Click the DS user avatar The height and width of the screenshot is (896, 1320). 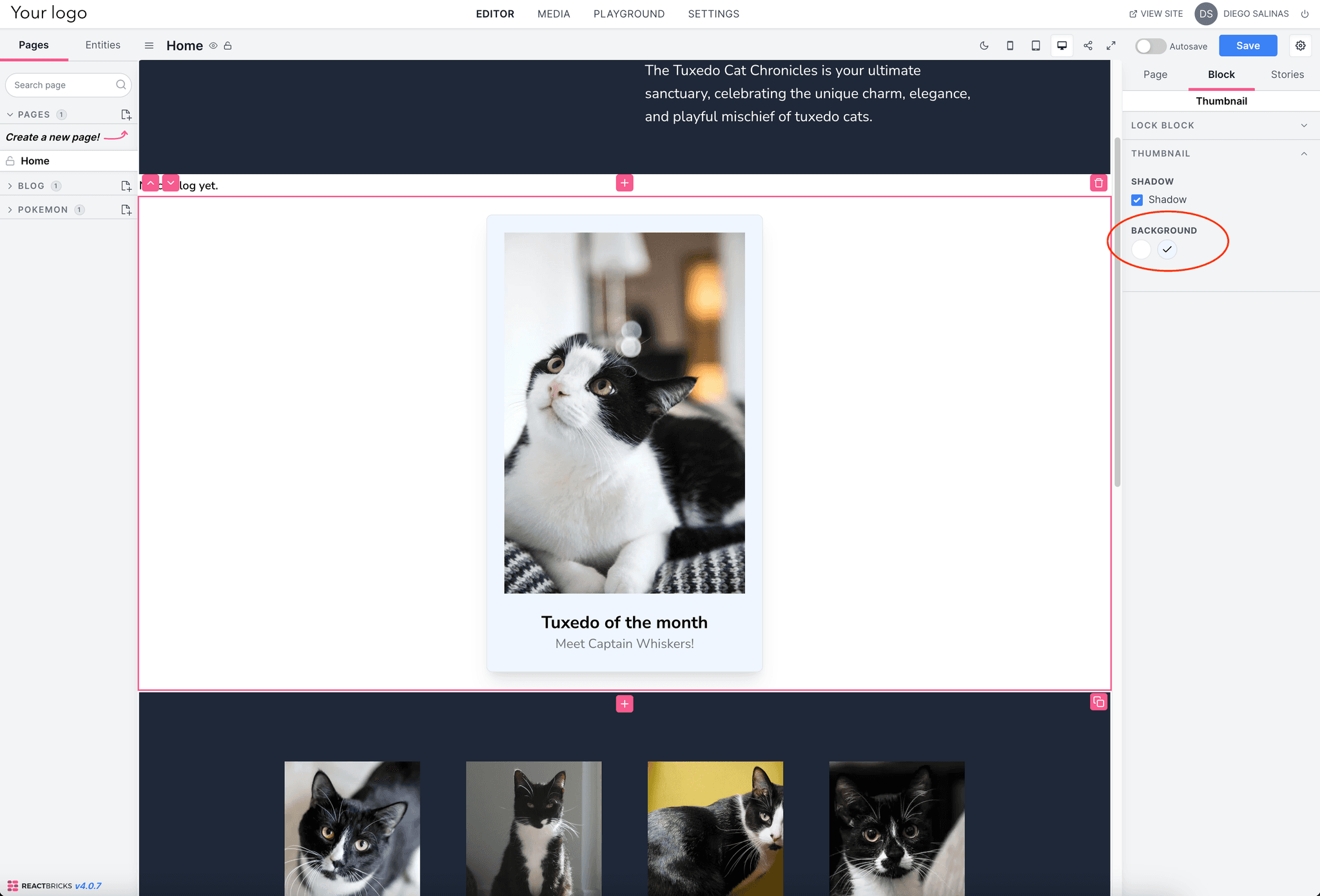pyautogui.click(x=1206, y=14)
